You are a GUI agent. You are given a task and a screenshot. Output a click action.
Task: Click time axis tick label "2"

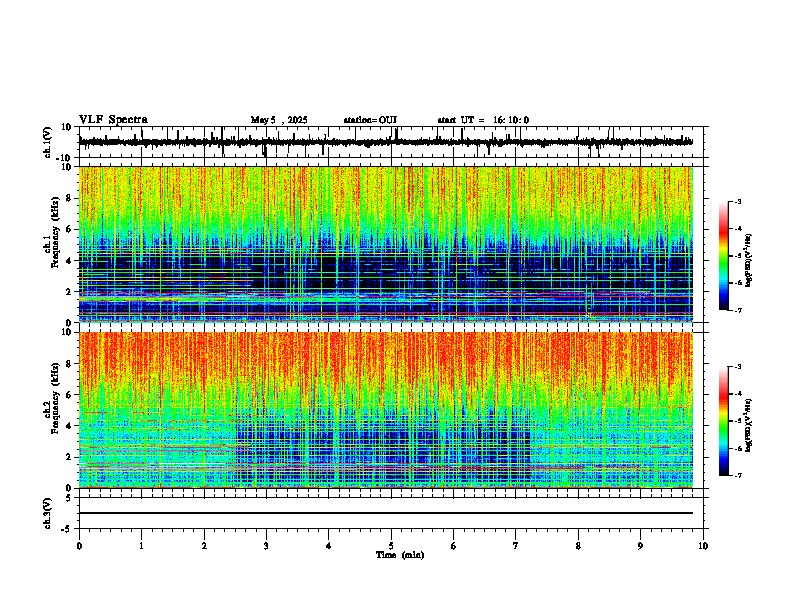204,546
